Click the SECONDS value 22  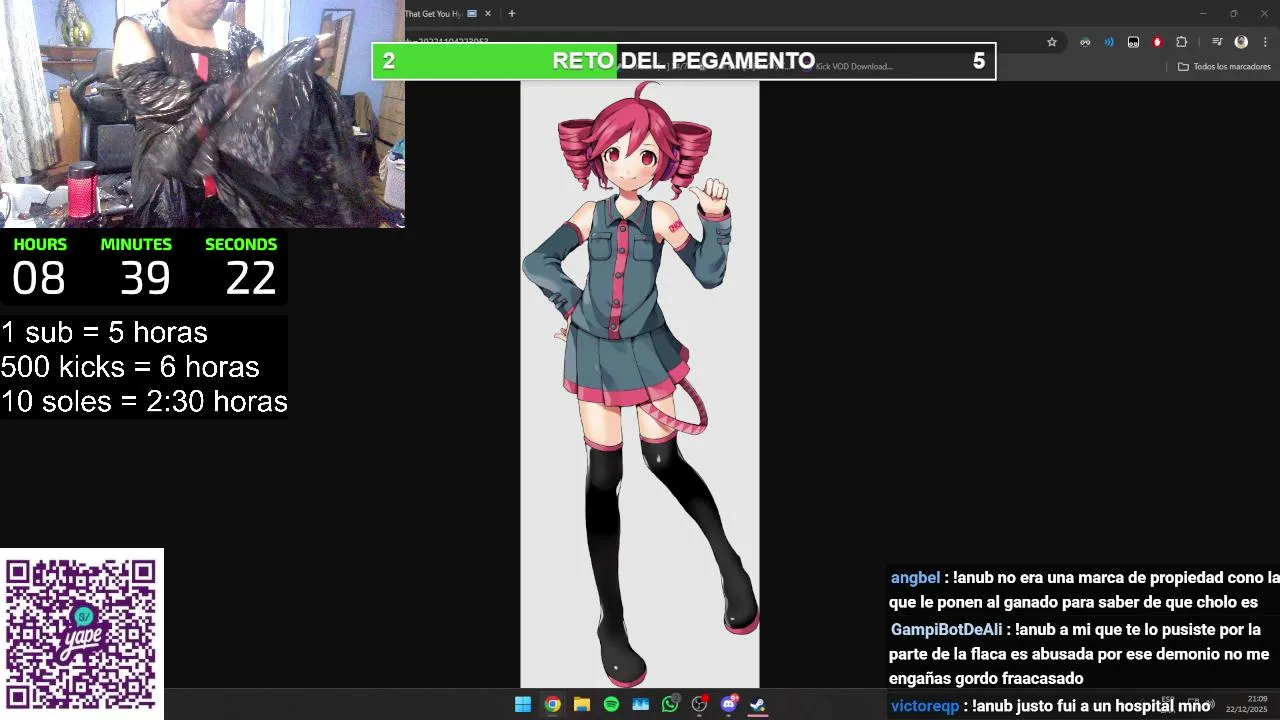pos(250,279)
